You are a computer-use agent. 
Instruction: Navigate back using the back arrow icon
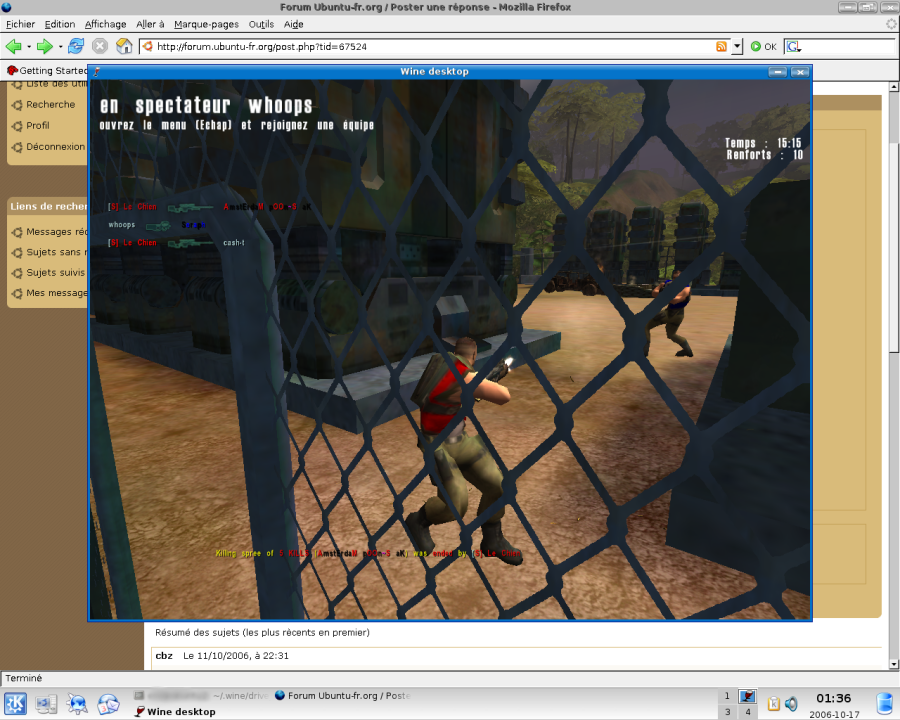[13, 46]
